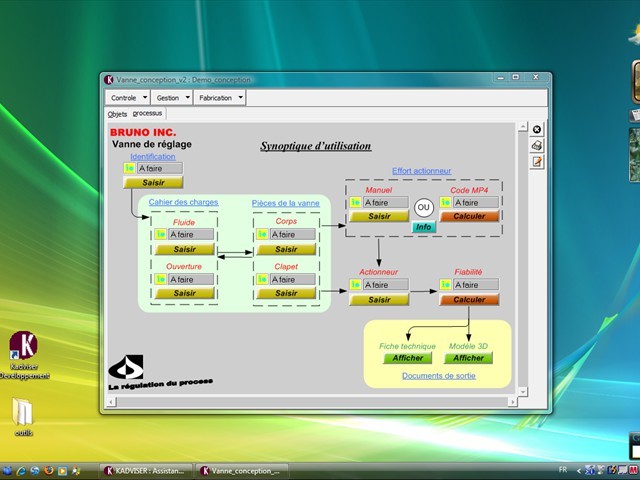Click the status icon in Actionneur block
Screen dimensions: 640x480
(x=356, y=284)
